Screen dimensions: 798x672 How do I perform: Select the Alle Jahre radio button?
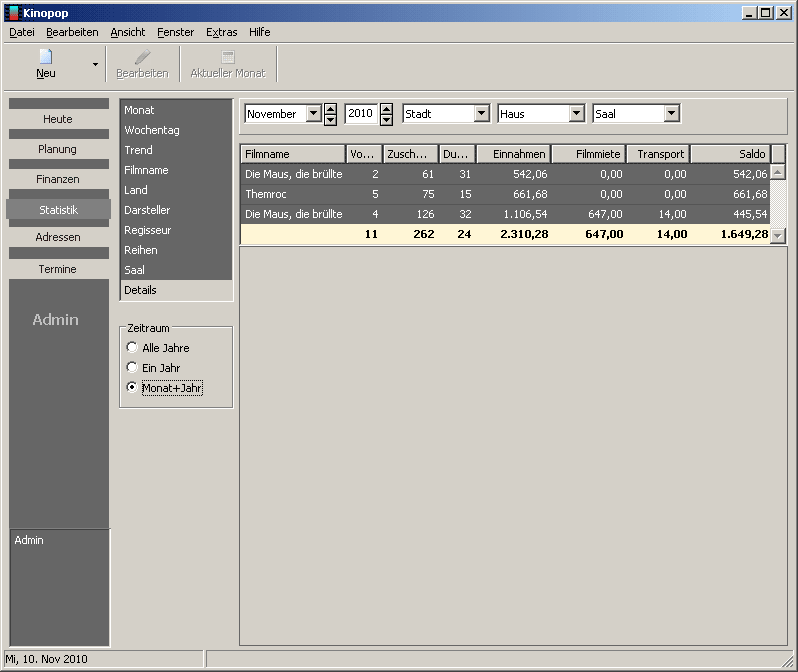pos(132,348)
